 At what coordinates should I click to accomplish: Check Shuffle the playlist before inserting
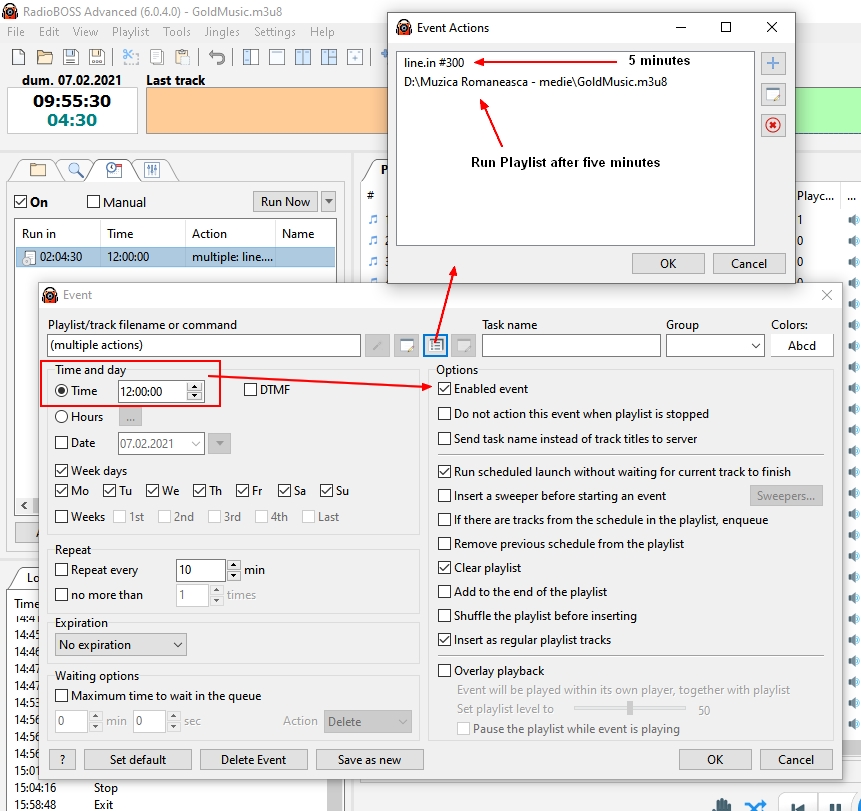(x=444, y=616)
